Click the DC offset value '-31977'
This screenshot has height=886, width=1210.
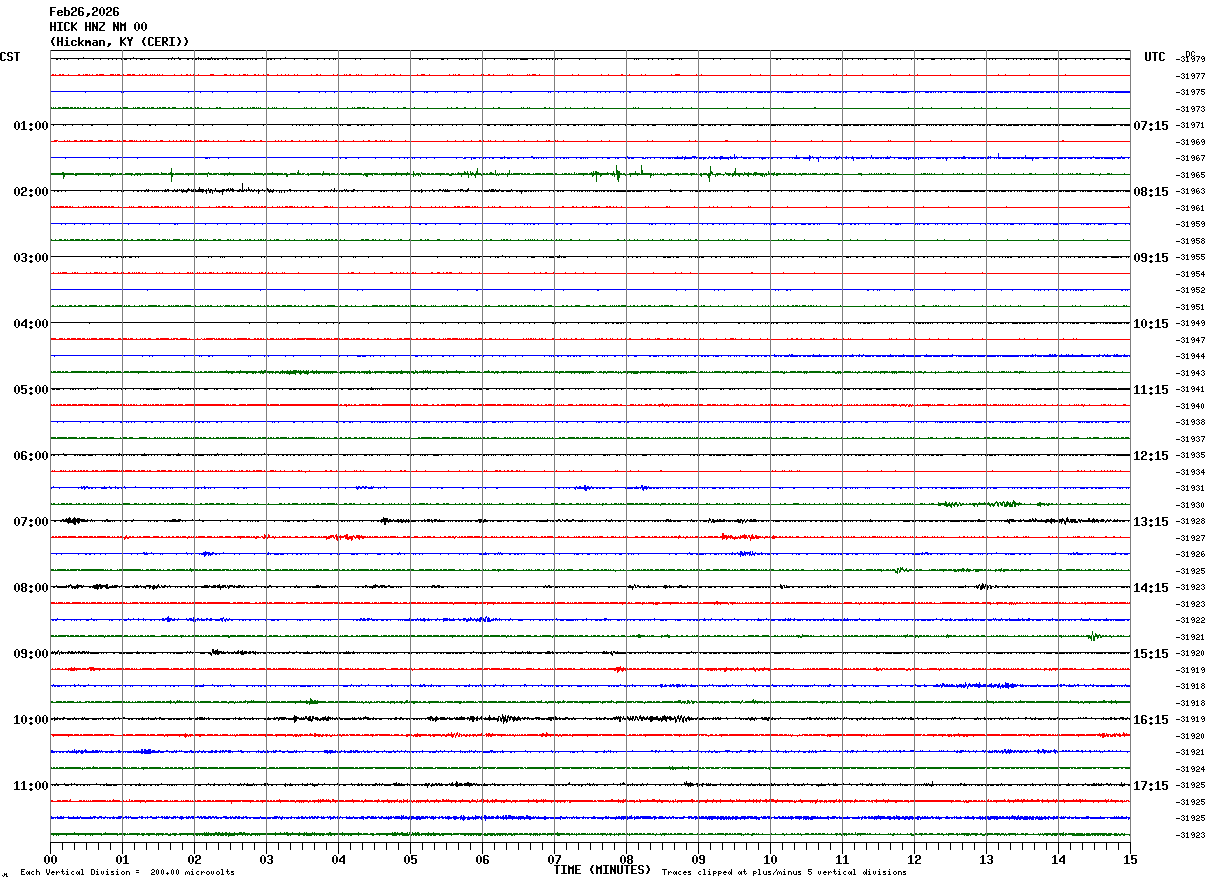tap(1191, 76)
